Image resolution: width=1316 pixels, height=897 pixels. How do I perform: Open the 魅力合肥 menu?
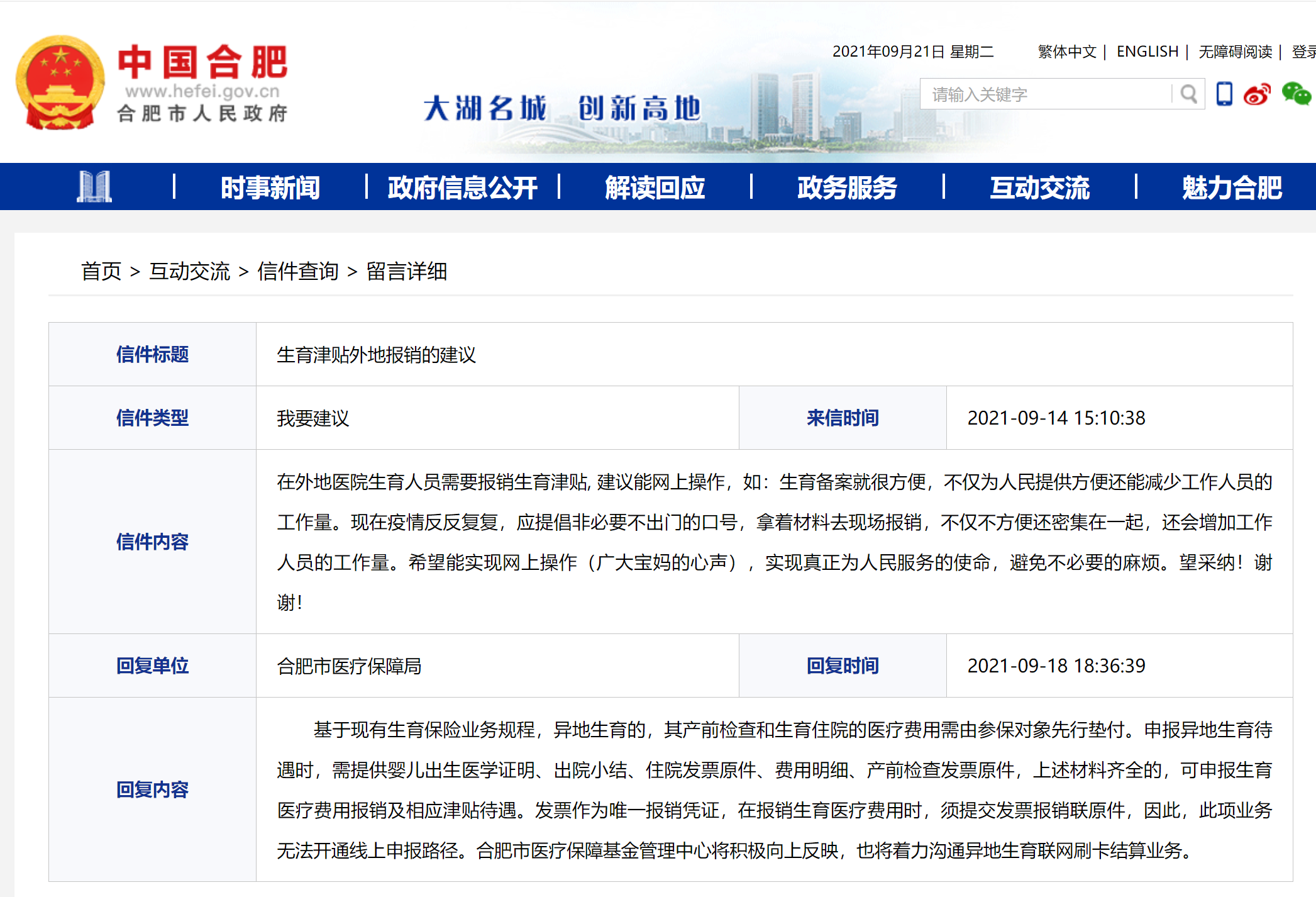(1232, 187)
